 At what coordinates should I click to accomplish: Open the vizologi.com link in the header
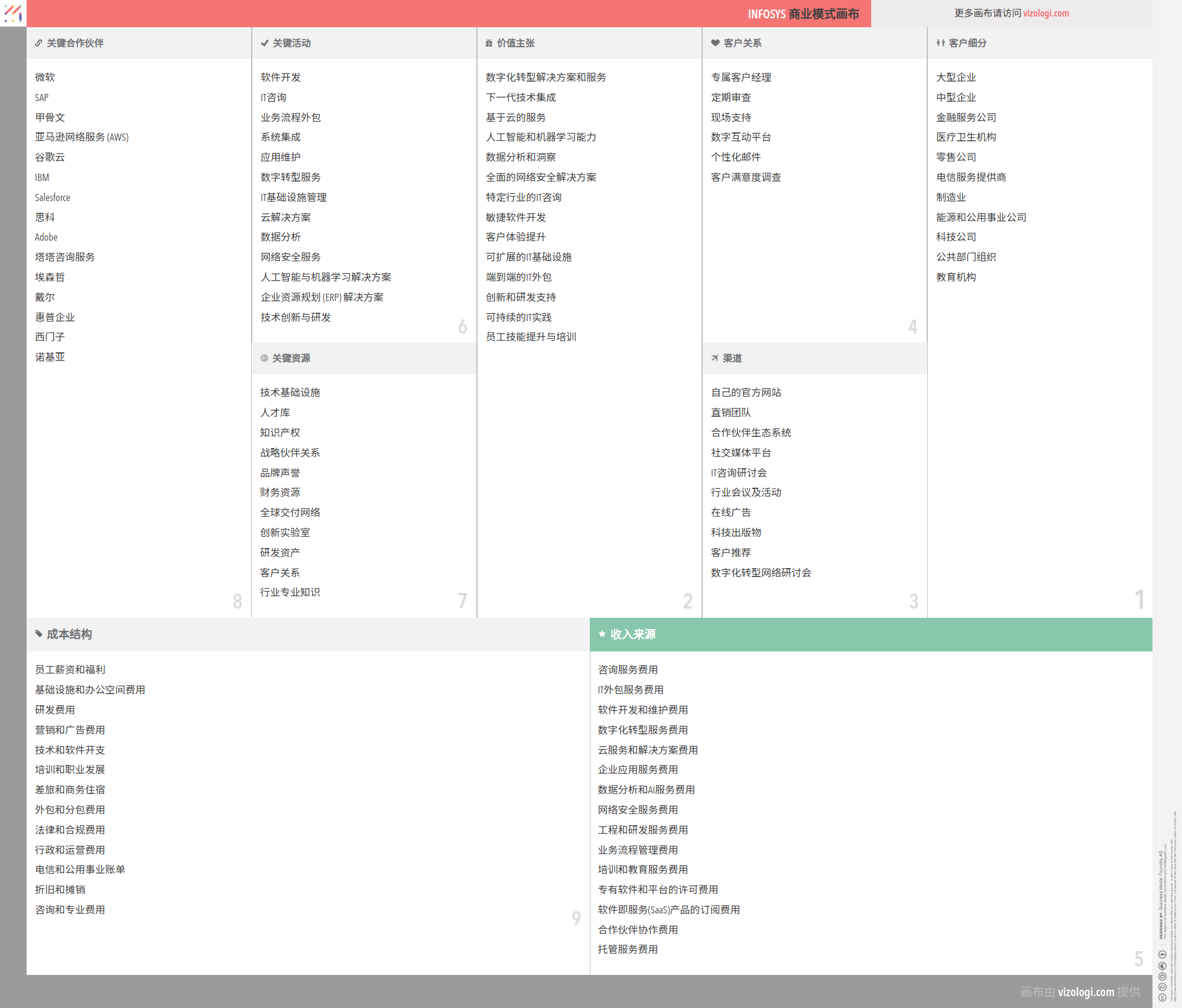[1045, 13]
